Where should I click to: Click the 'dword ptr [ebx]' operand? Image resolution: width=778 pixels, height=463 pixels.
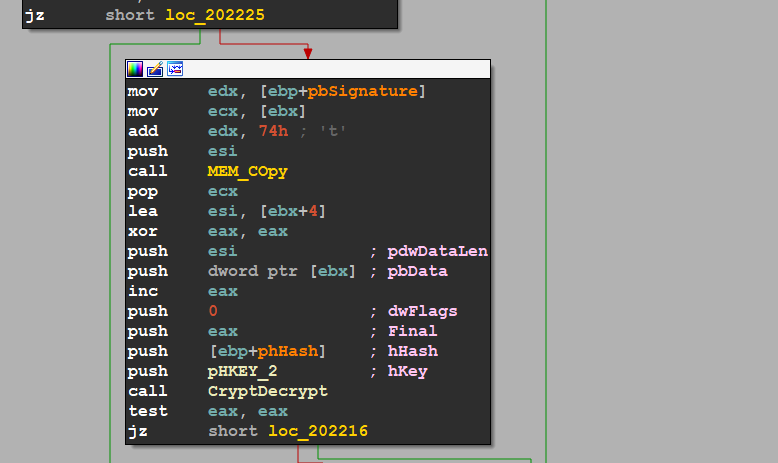[282, 271]
